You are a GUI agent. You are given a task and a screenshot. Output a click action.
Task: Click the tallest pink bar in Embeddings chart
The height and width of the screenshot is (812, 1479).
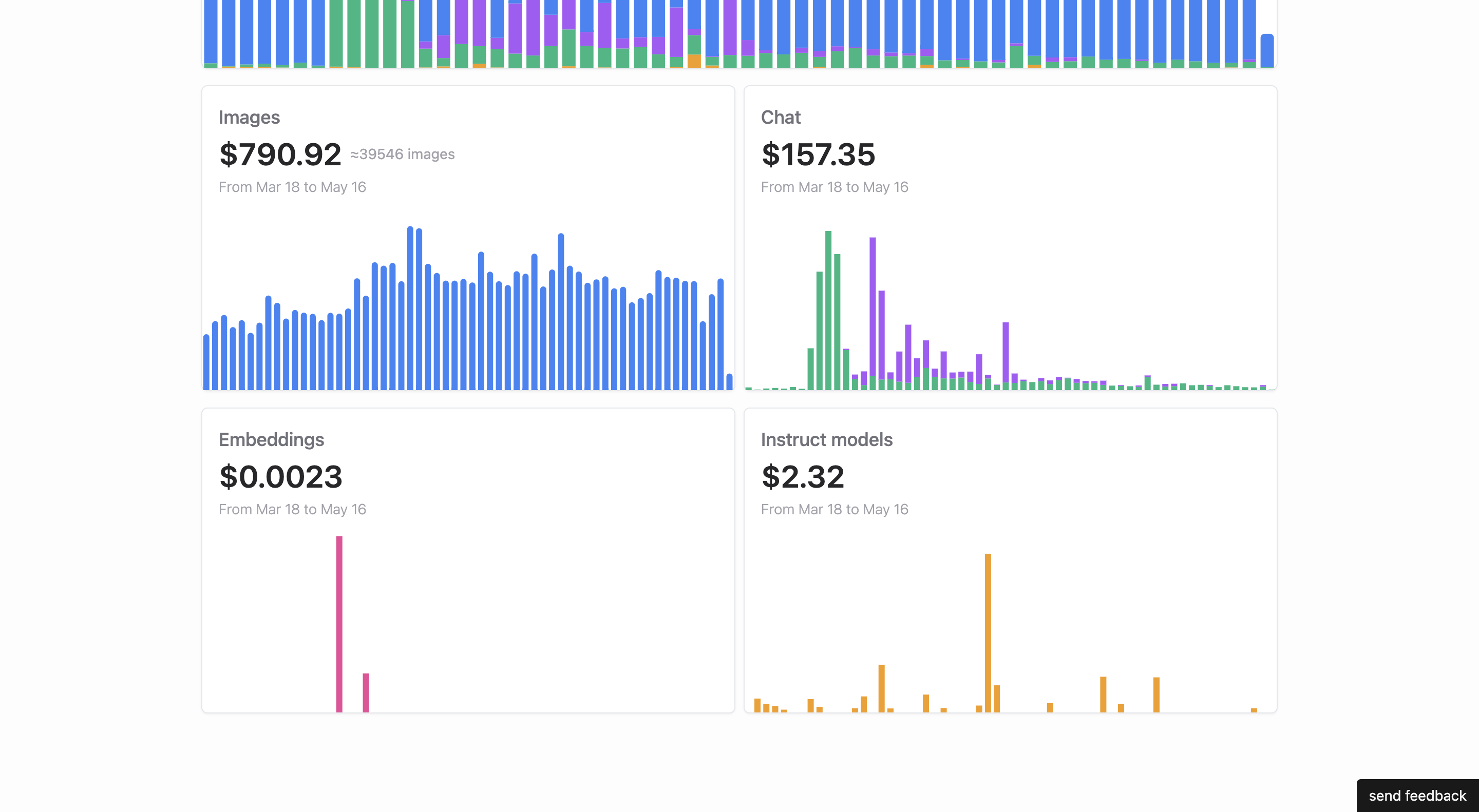point(339,624)
